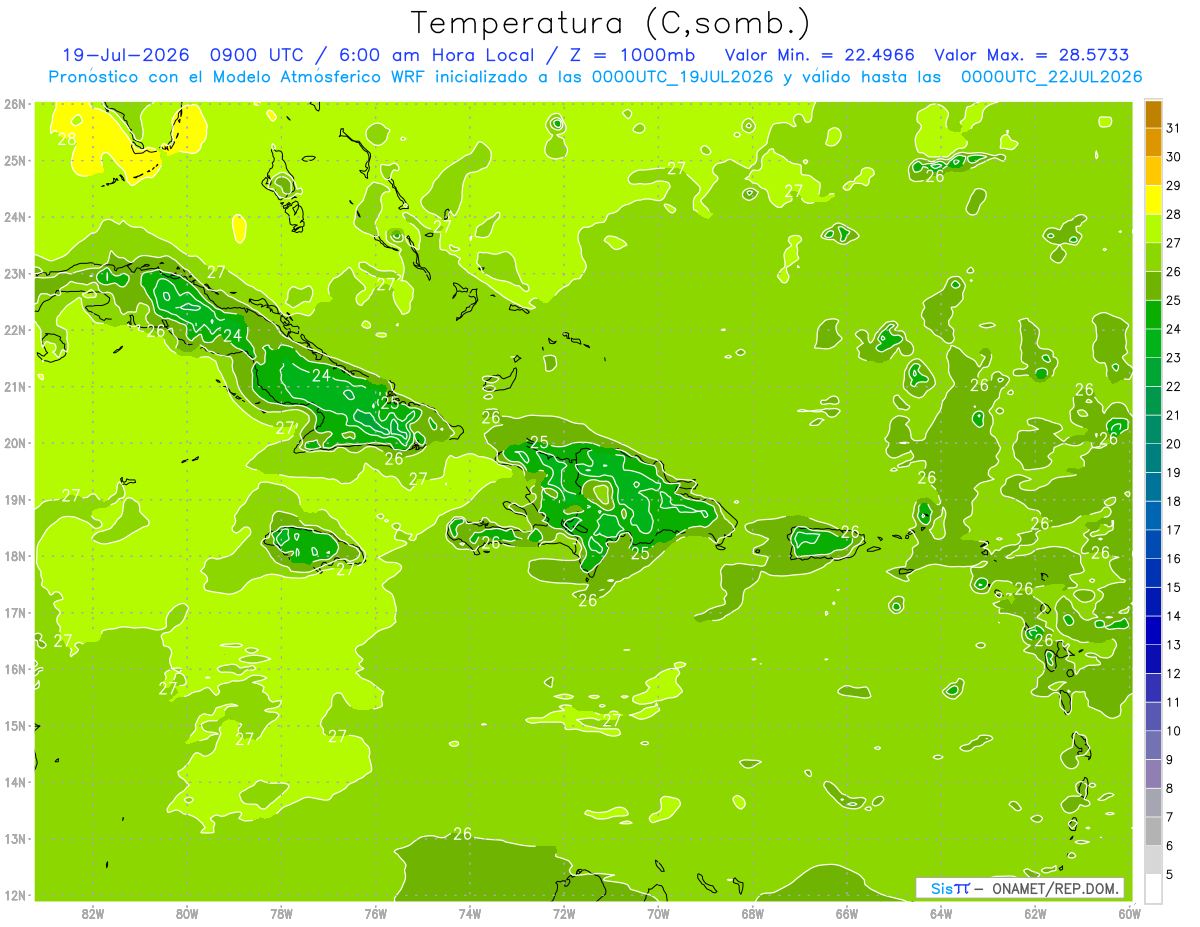Click the "26" contour label over Puerto Rico
Viewport: 1200px width, 927px height.
(850, 531)
